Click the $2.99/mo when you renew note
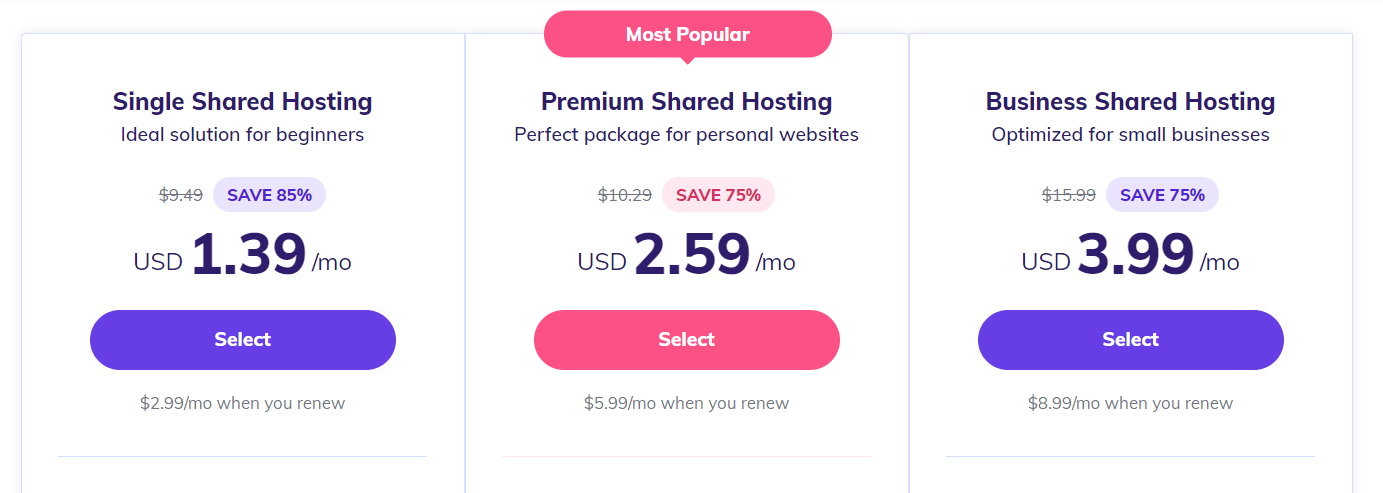This screenshot has height=493, width=1383. pos(243,404)
